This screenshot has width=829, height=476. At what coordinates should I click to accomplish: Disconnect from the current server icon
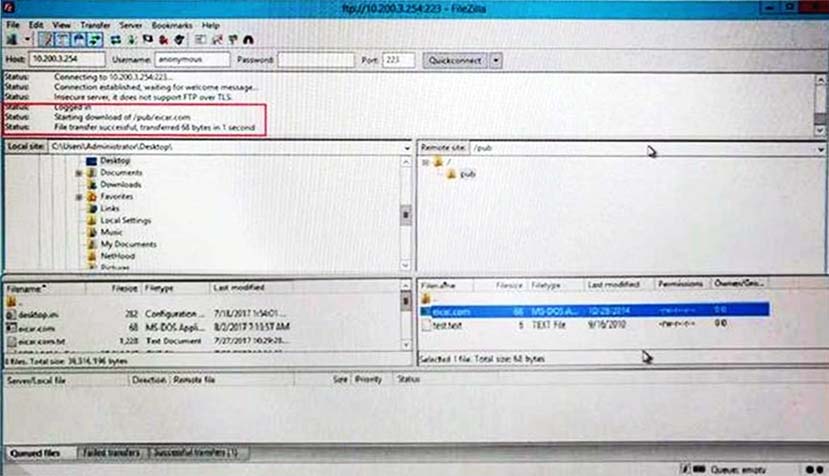pyautogui.click(x=164, y=40)
